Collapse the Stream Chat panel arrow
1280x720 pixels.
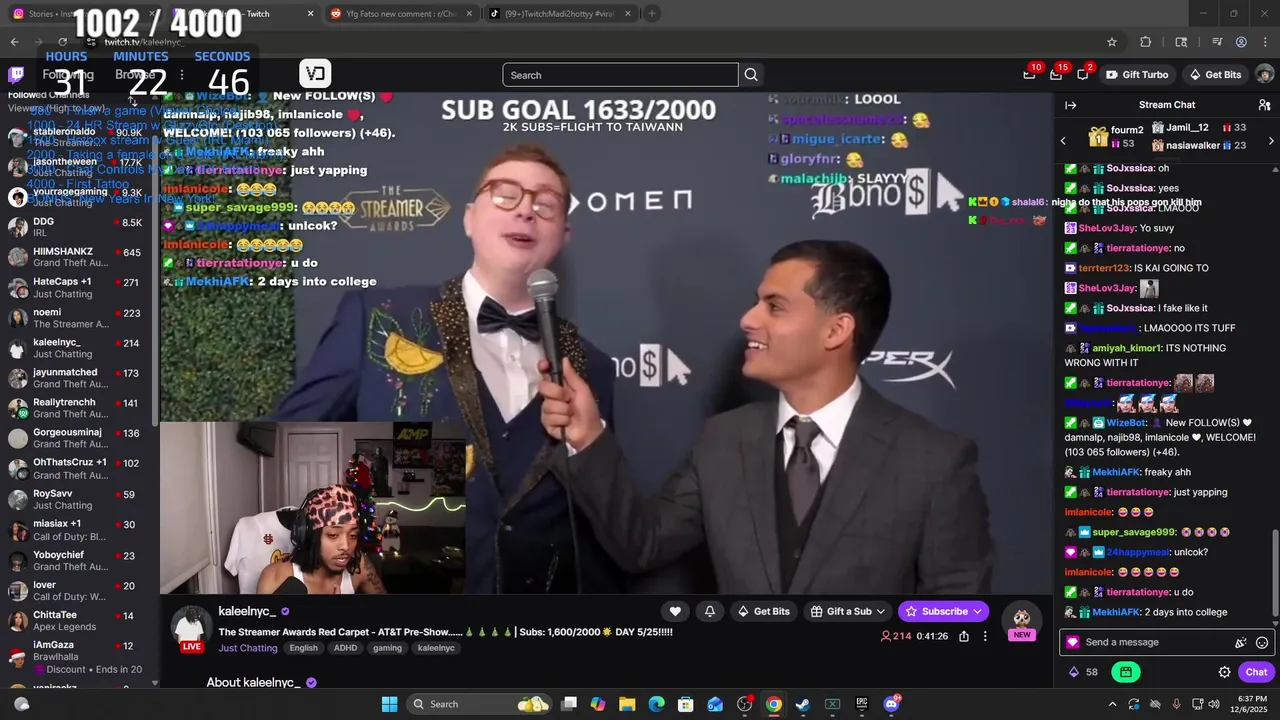point(1070,105)
